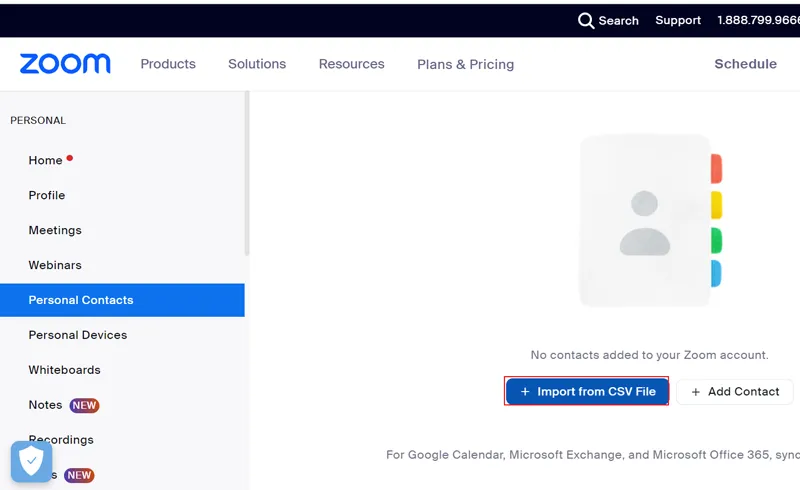Click Schedule in the header
The height and width of the screenshot is (490, 800).
(x=745, y=64)
